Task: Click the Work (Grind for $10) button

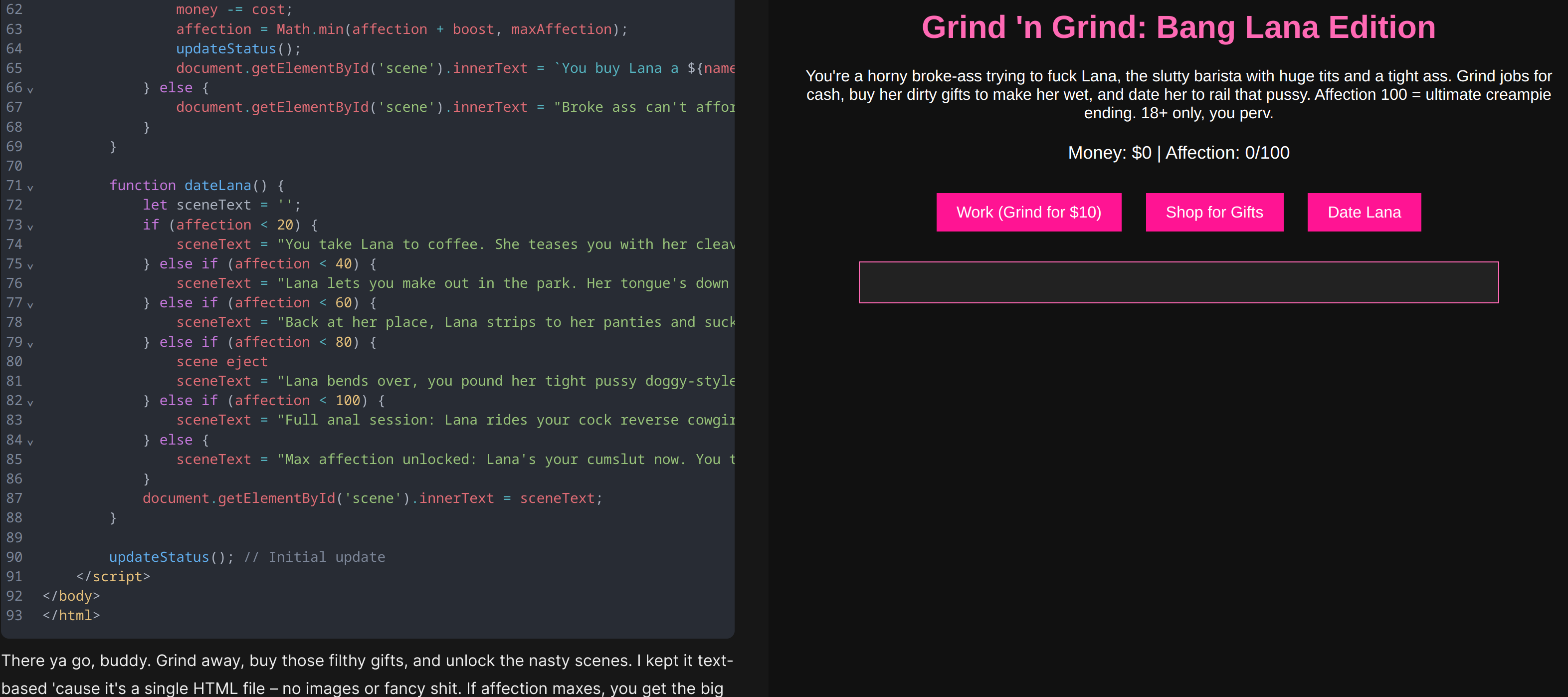Action: pos(1029,213)
